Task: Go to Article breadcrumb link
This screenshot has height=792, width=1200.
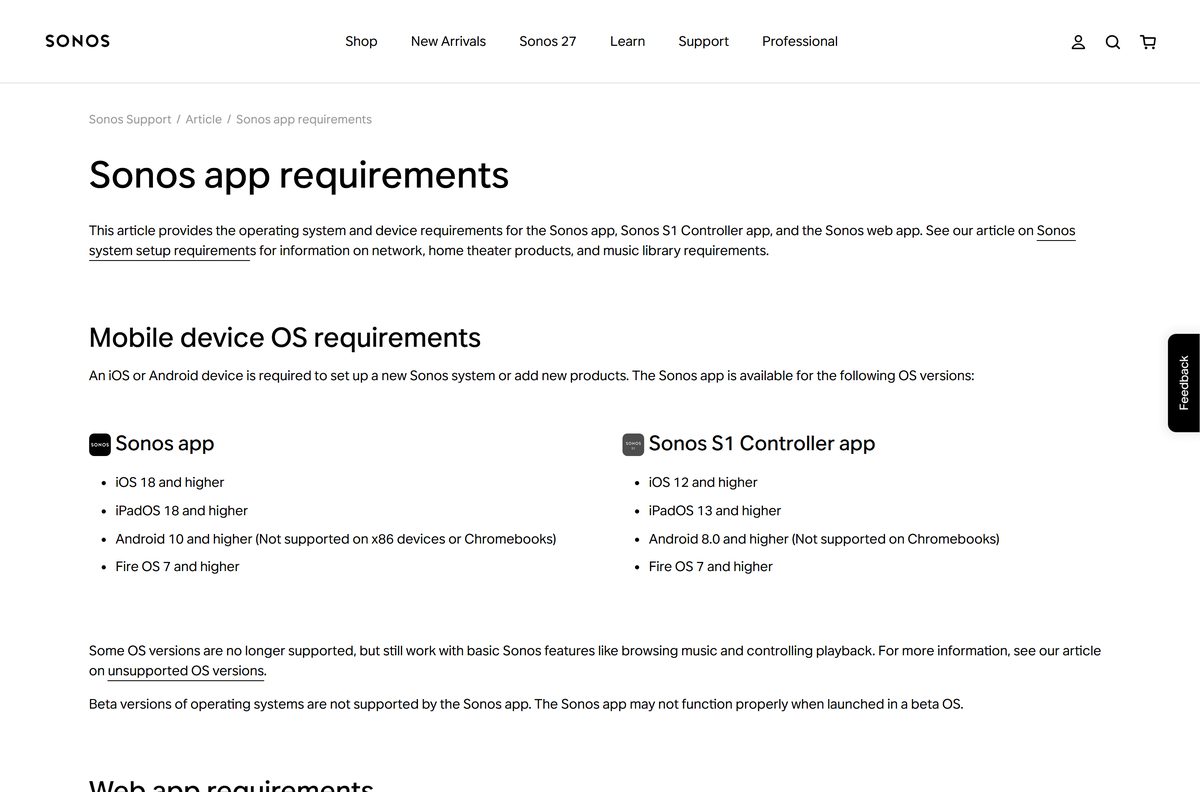Action: pos(203,119)
